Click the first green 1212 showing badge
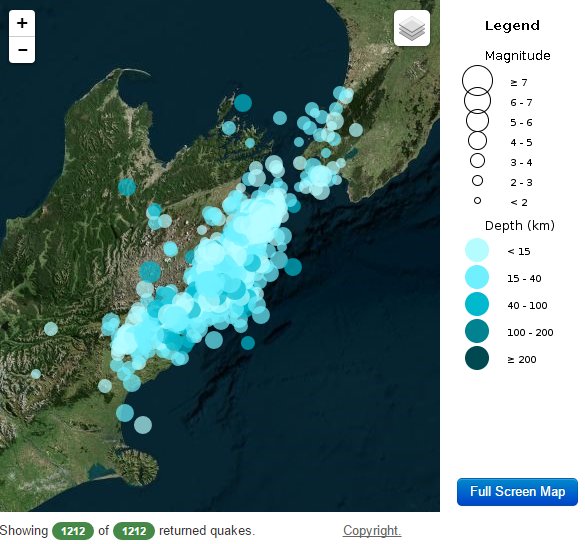 click(73, 531)
